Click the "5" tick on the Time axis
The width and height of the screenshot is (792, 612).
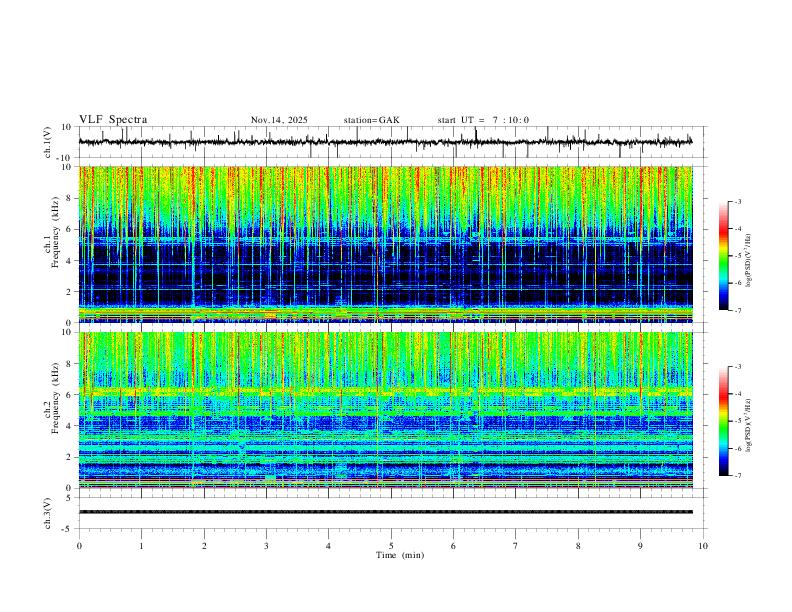click(391, 546)
